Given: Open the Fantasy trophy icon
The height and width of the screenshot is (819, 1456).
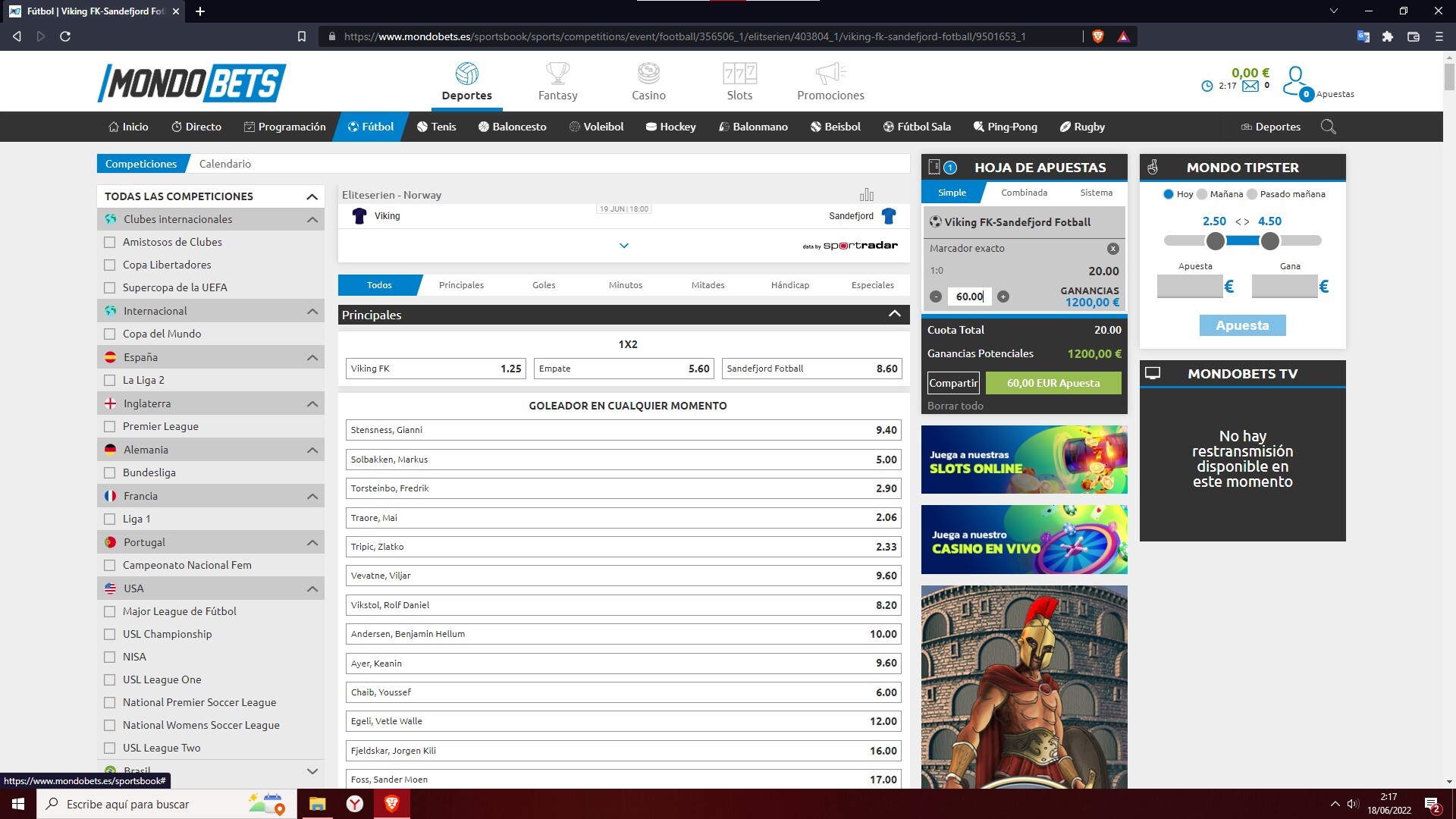Looking at the screenshot, I should tap(557, 74).
